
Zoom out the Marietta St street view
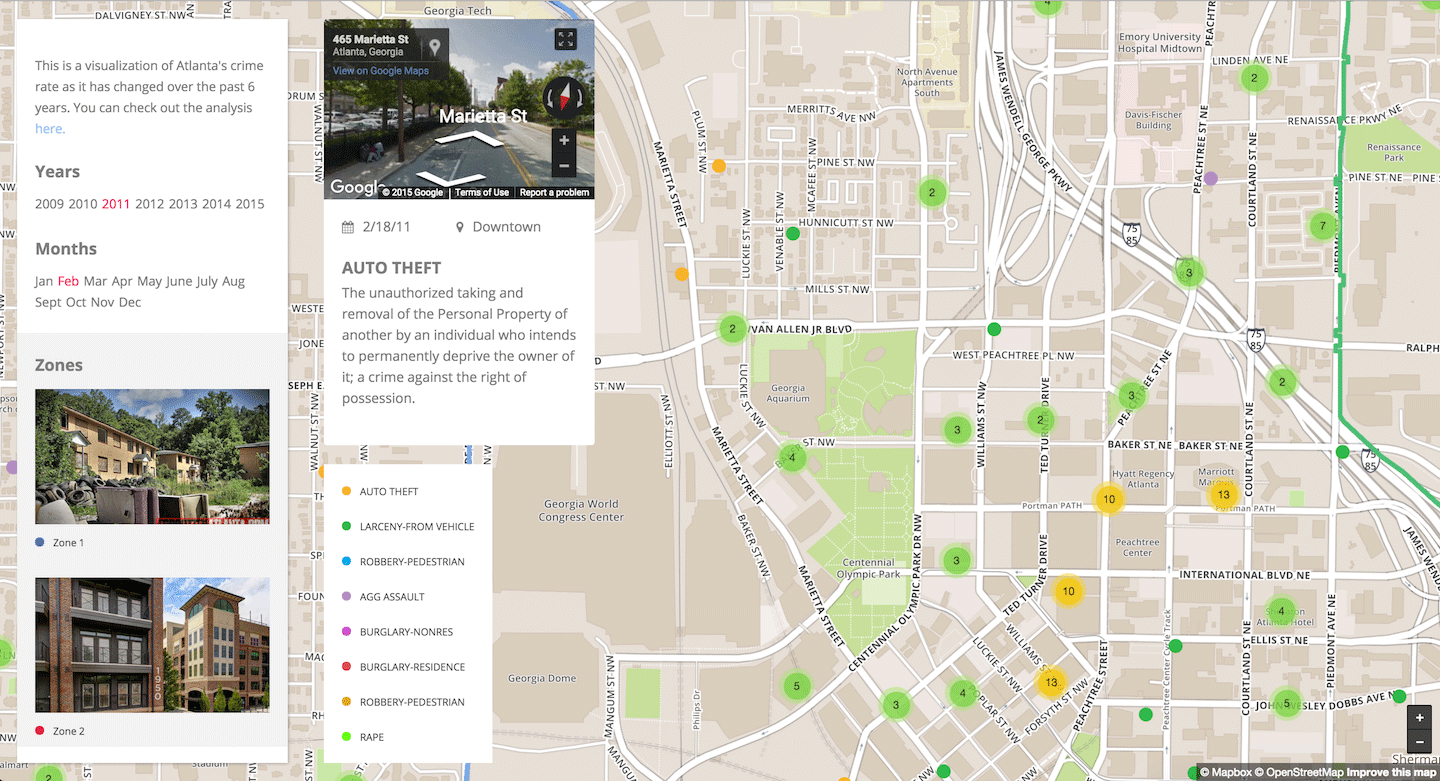click(x=564, y=165)
